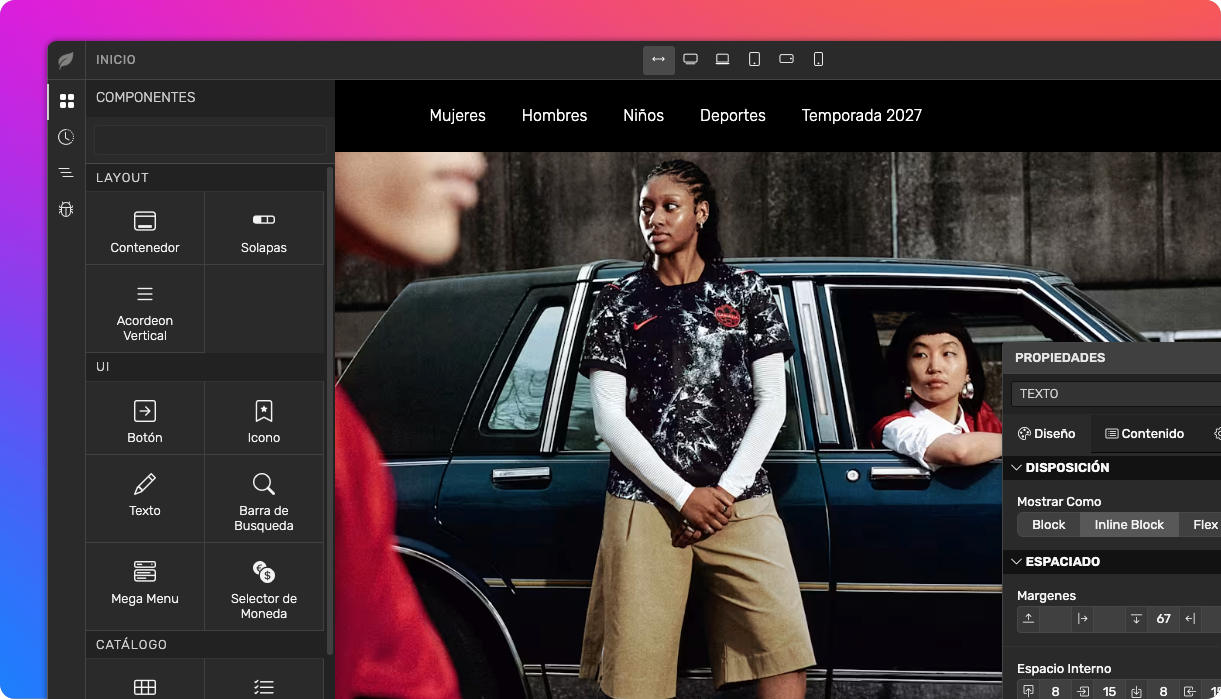The height and width of the screenshot is (699, 1221).
Task: Open the Mujeres menu item
Action: click(458, 116)
